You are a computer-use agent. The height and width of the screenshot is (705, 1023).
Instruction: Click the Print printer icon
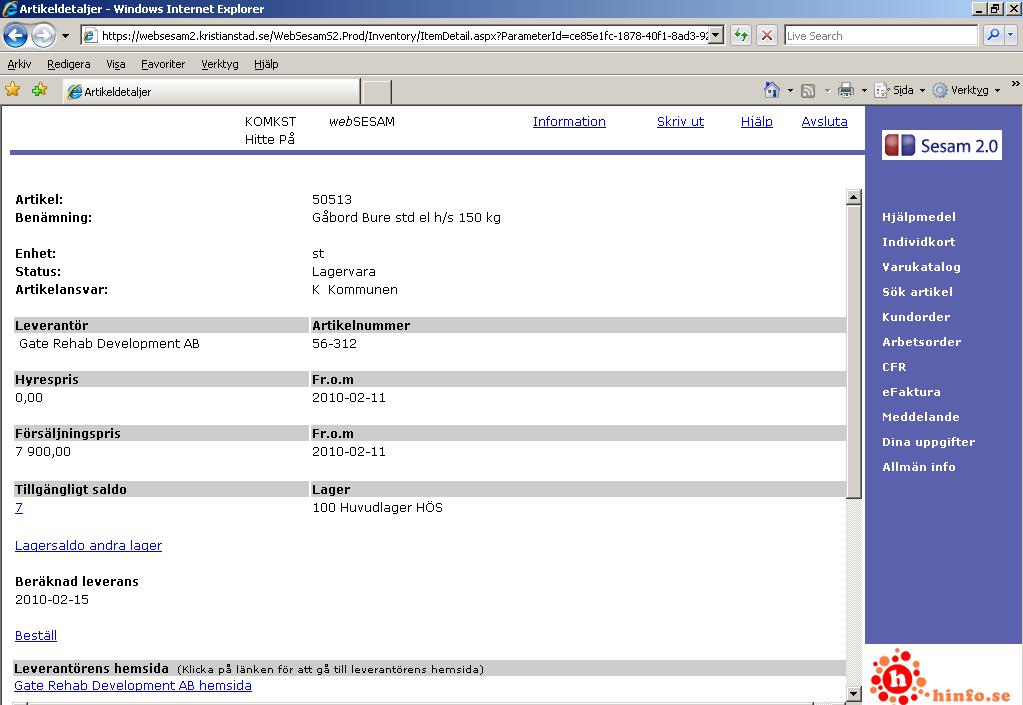pyautogui.click(x=846, y=91)
